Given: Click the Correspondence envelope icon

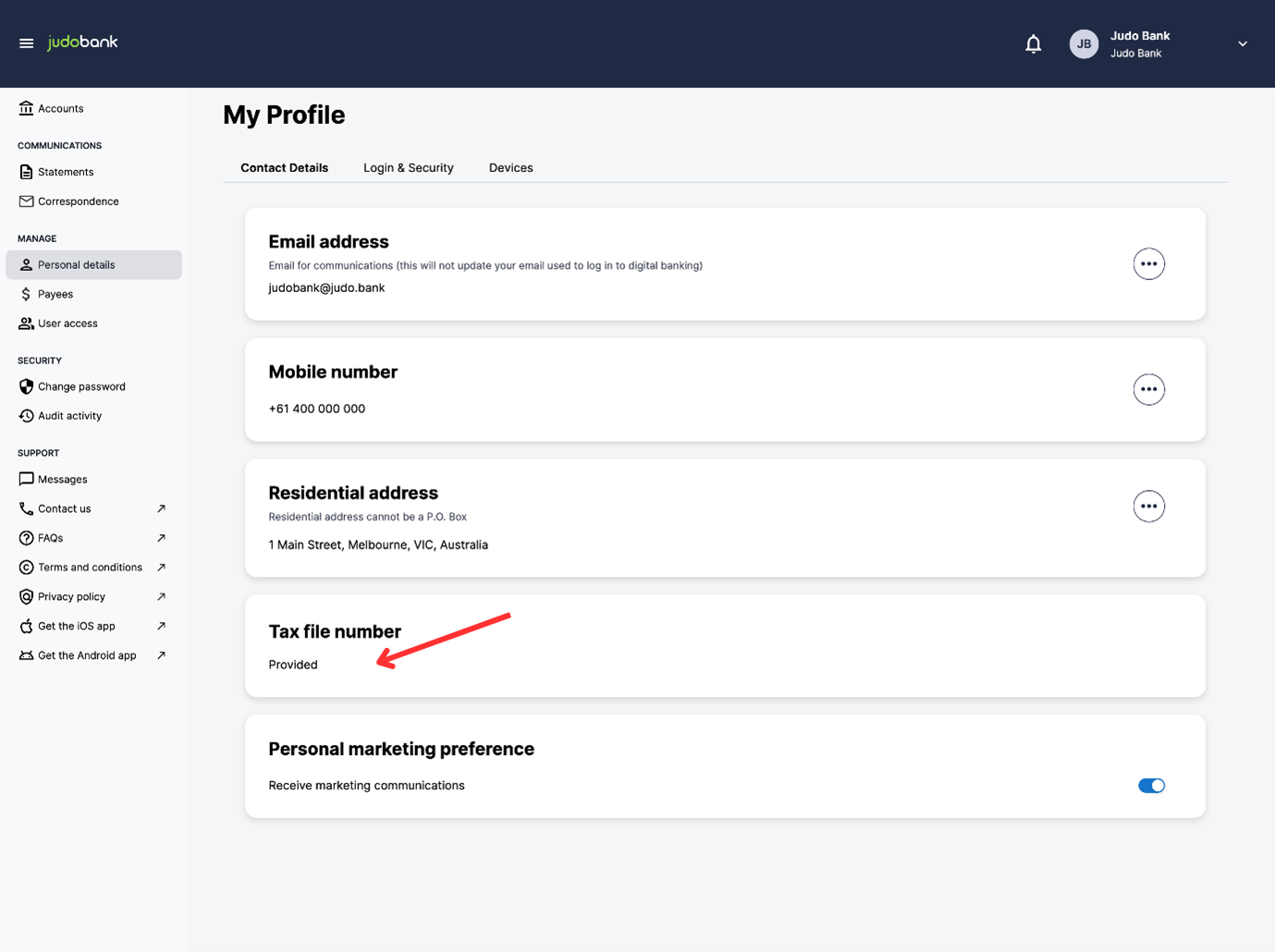Looking at the screenshot, I should click(x=26, y=201).
